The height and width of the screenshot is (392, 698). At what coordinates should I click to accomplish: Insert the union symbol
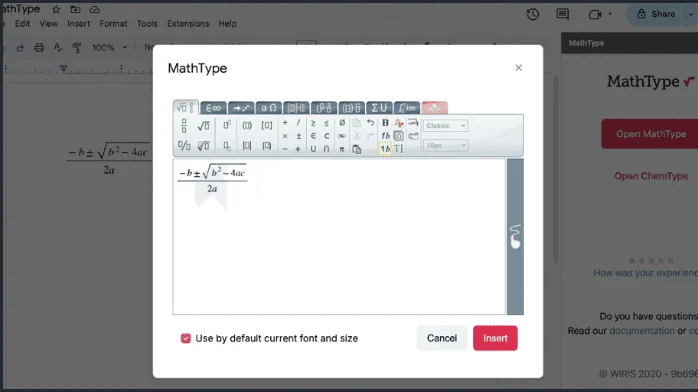(313, 149)
